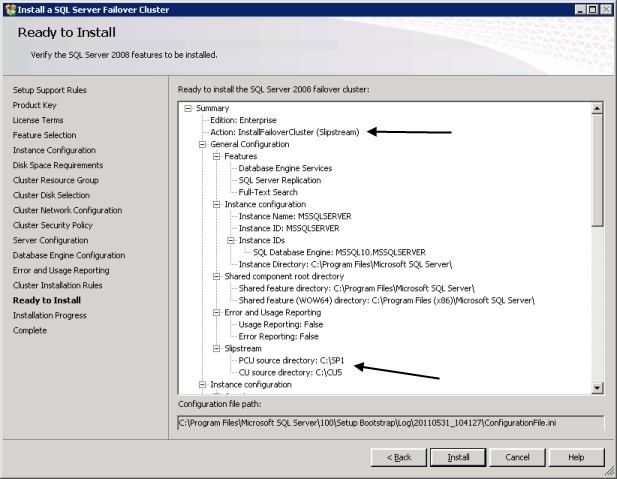The height and width of the screenshot is (479, 617).
Task: Select Cluster Installation Rules step
Action: pos(57,285)
